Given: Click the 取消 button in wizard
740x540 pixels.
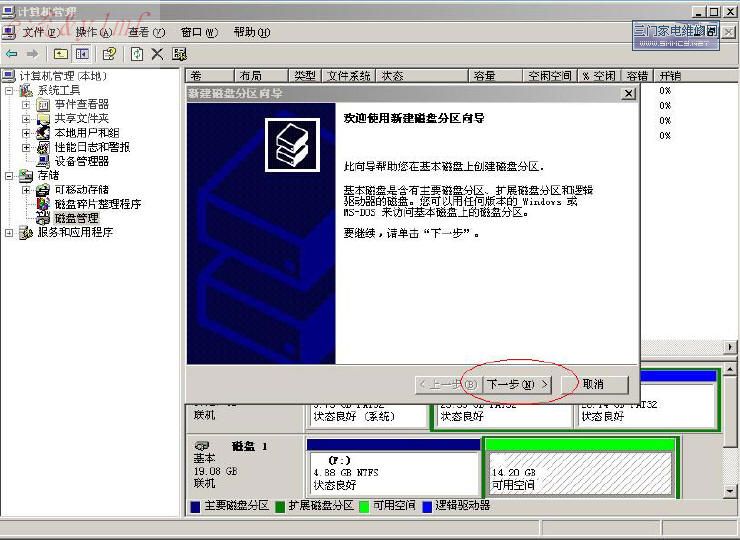Looking at the screenshot, I should pos(593,384).
